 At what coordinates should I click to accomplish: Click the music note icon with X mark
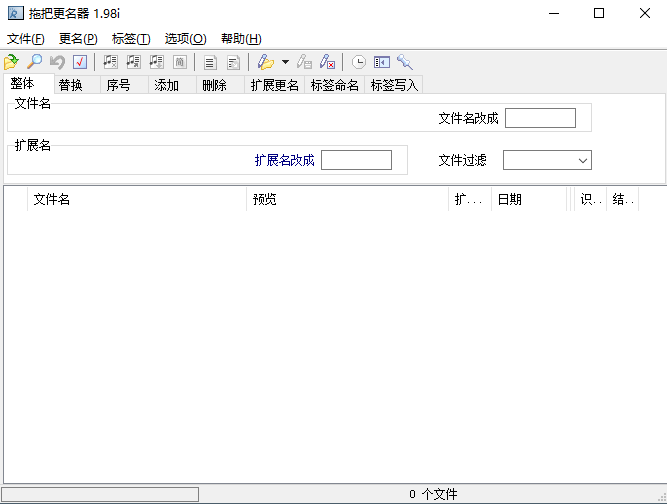[x=111, y=62]
